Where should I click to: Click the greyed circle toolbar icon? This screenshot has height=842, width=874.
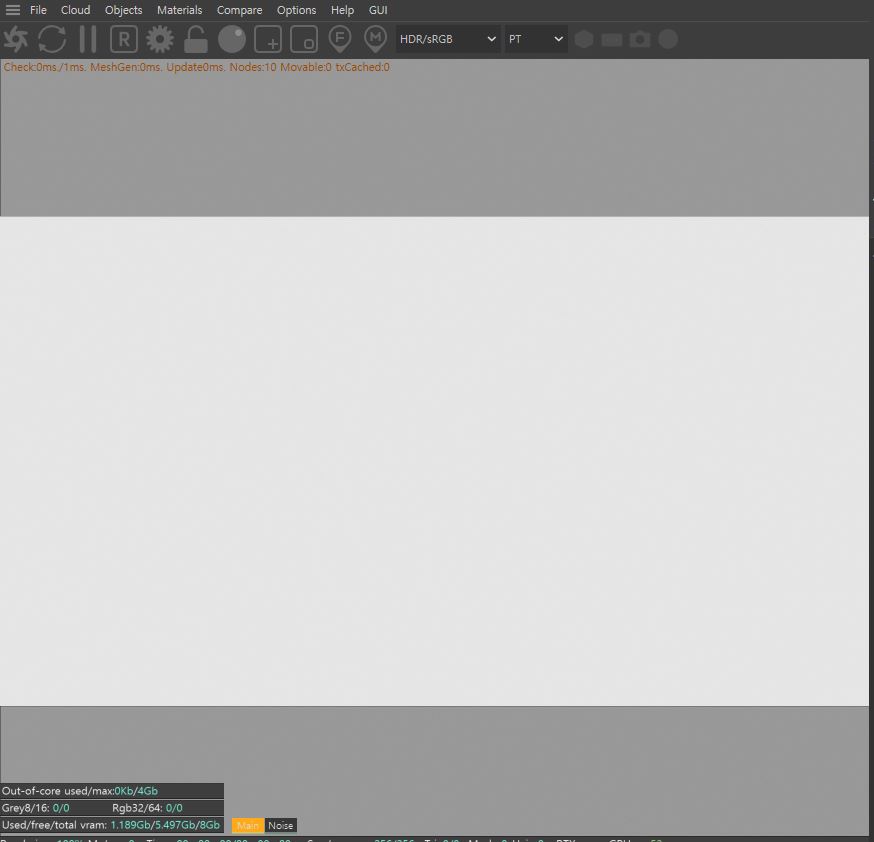pos(668,39)
